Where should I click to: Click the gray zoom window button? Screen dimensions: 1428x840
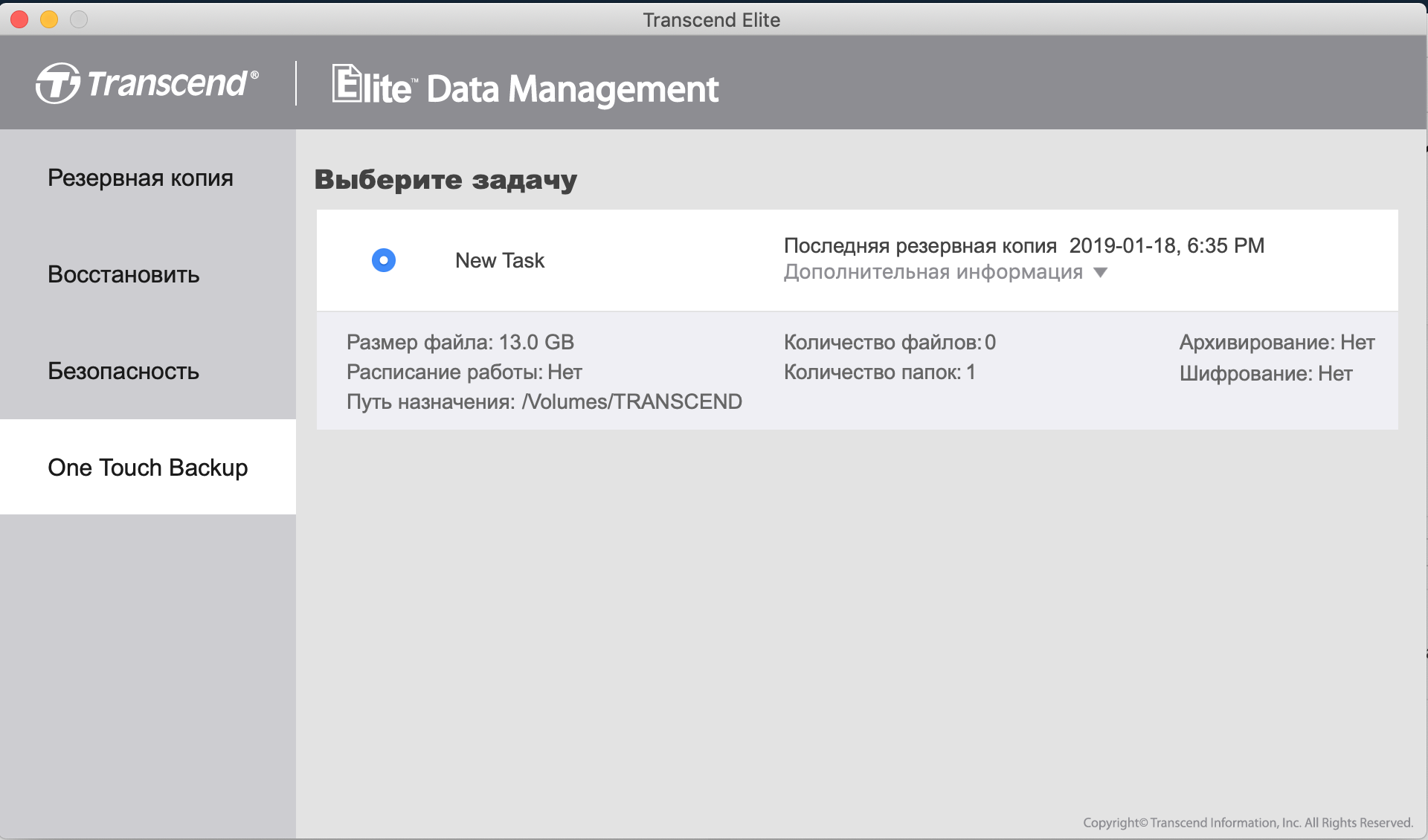(x=79, y=20)
